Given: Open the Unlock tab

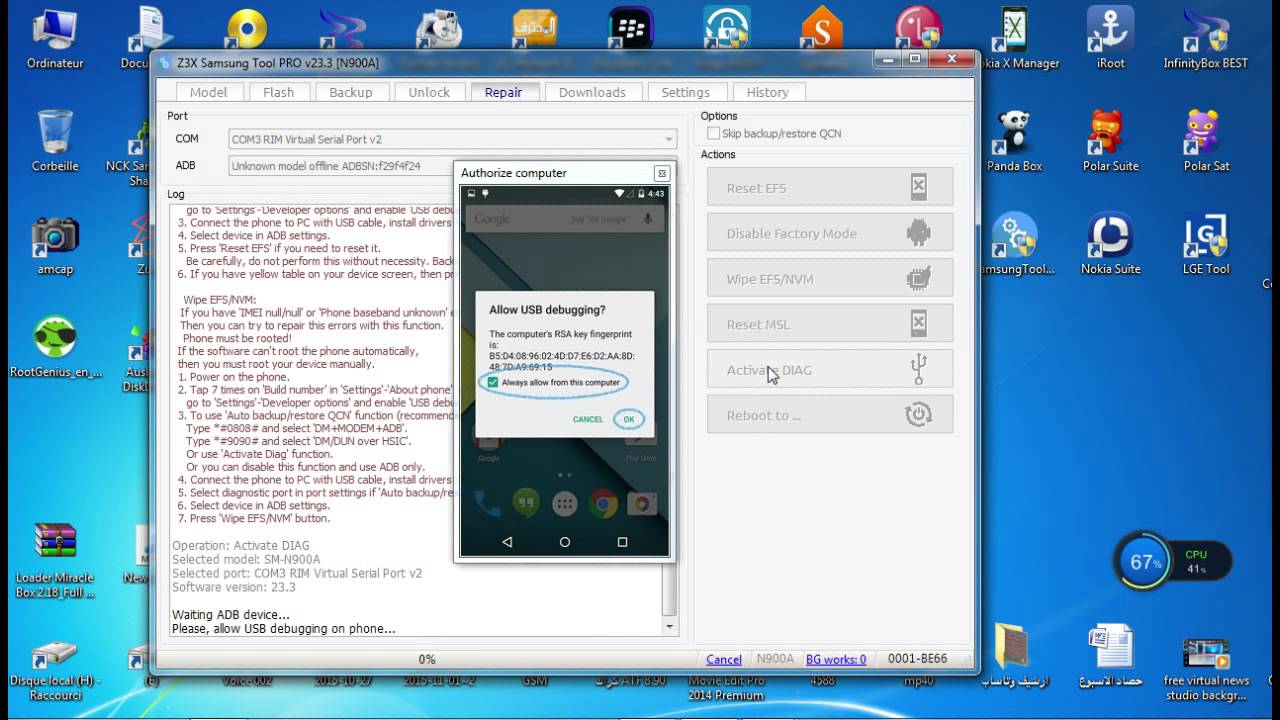Looking at the screenshot, I should [x=429, y=92].
